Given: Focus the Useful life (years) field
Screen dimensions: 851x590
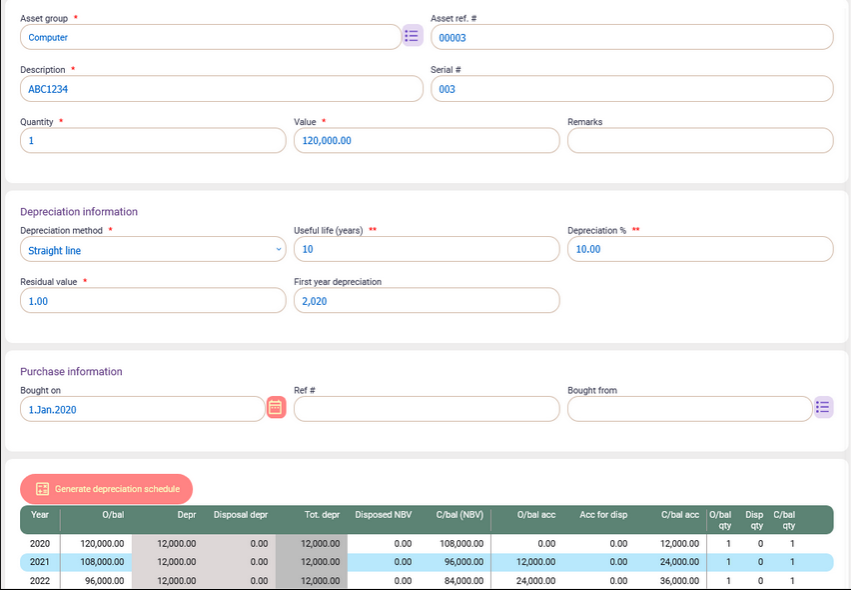Looking at the screenshot, I should [426, 249].
